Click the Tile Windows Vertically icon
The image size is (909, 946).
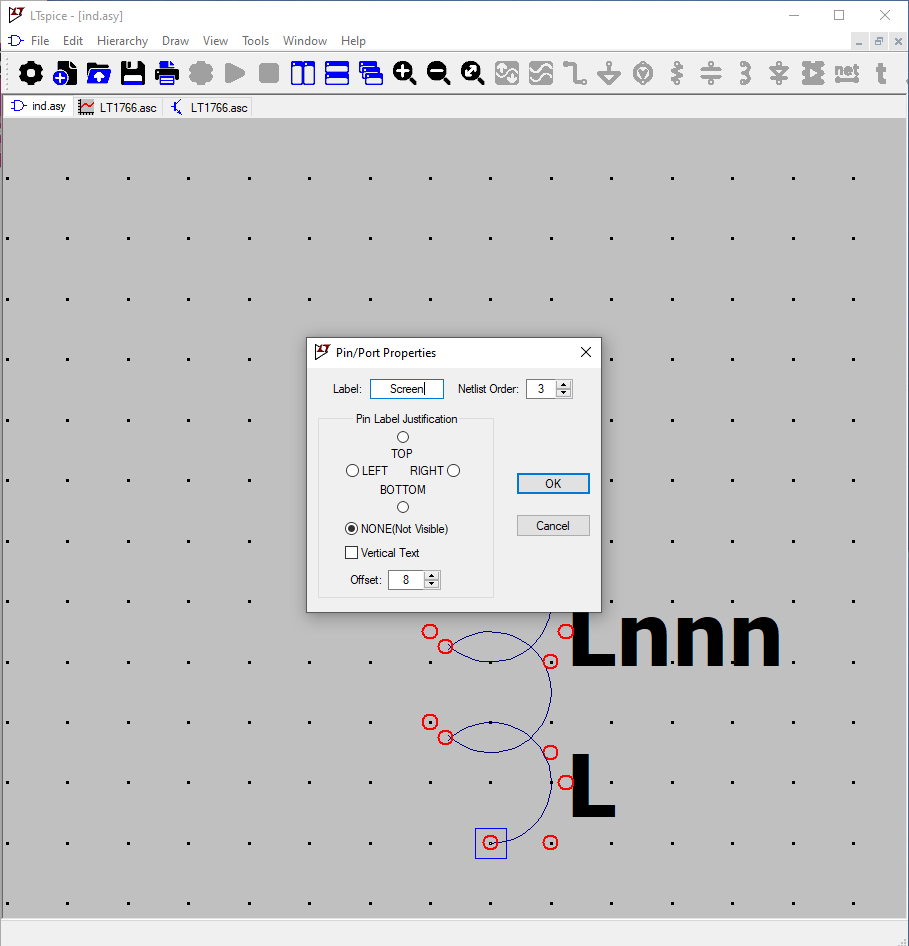pyautogui.click(x=302, y=73)
